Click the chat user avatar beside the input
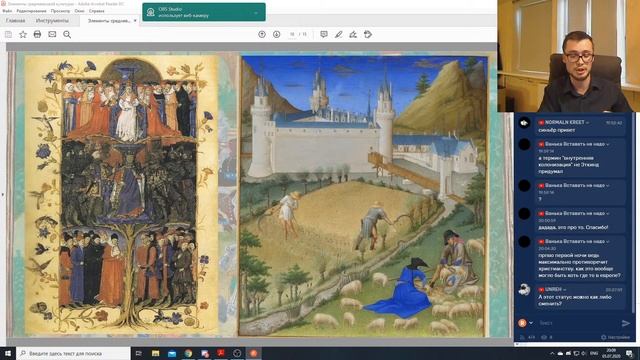640x360 pixels. point(522,323)
